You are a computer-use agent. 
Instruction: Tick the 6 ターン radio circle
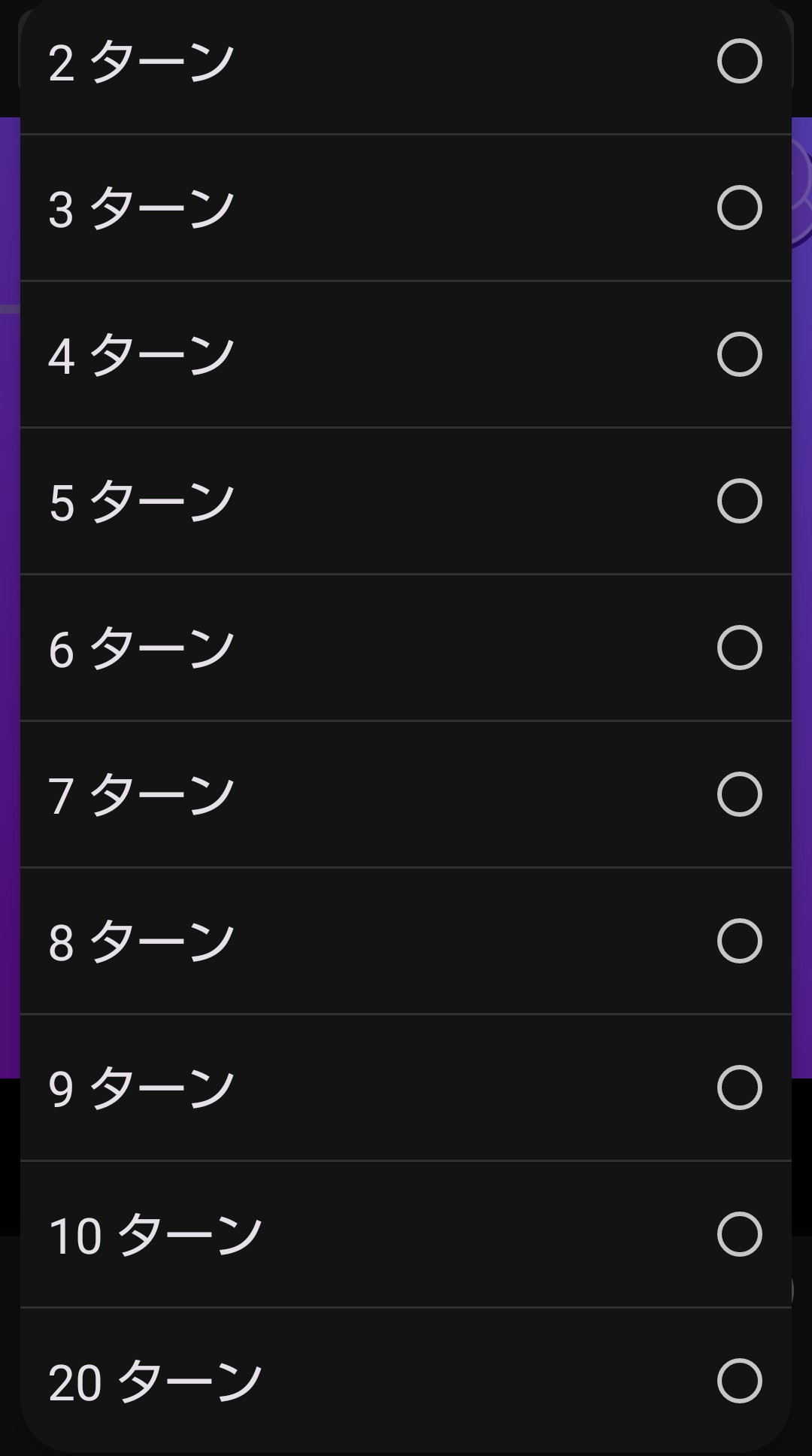coord(740,648)
